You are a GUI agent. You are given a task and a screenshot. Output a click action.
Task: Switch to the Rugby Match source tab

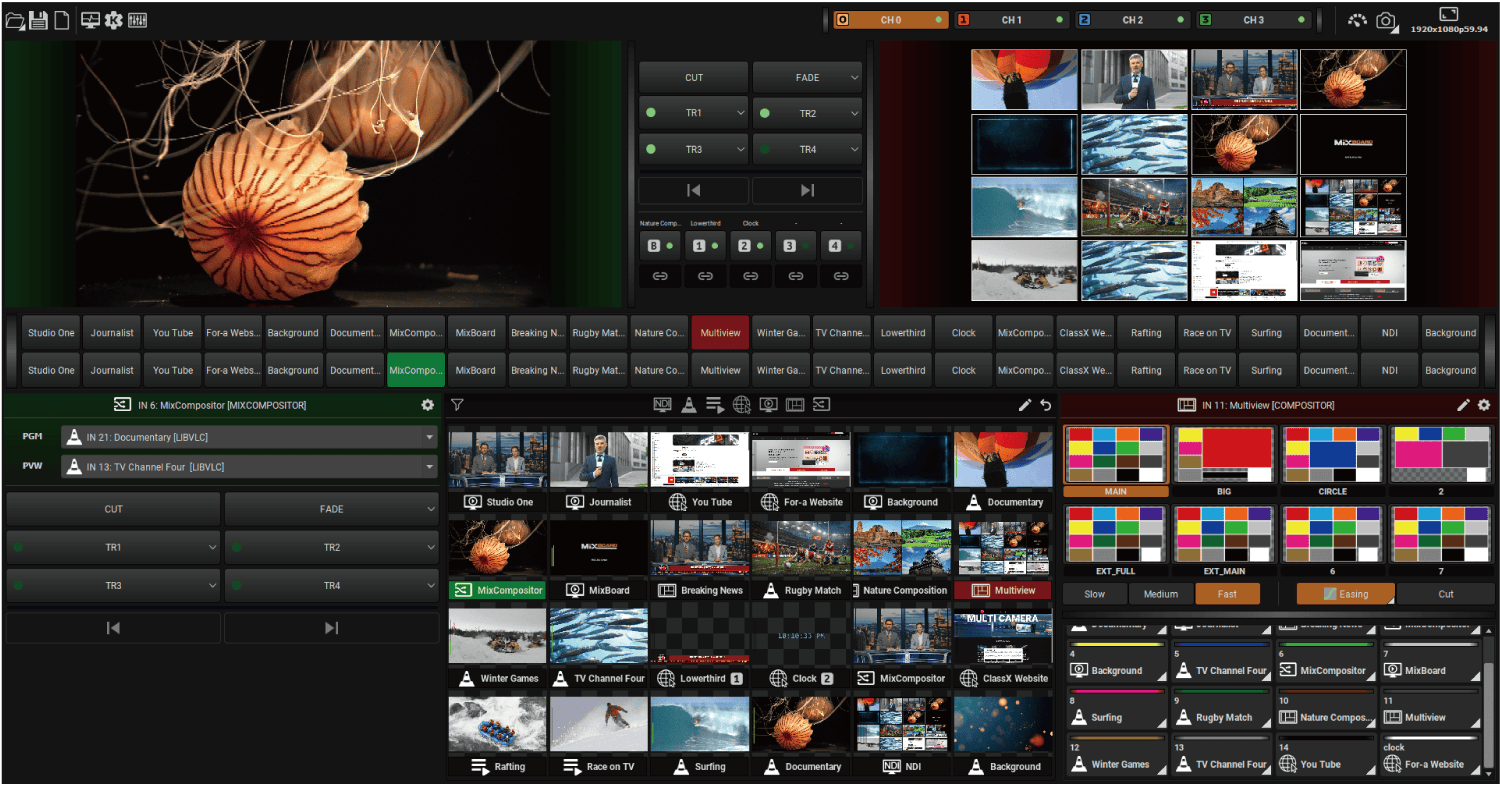pyautogui.click(x=597, y=331)
